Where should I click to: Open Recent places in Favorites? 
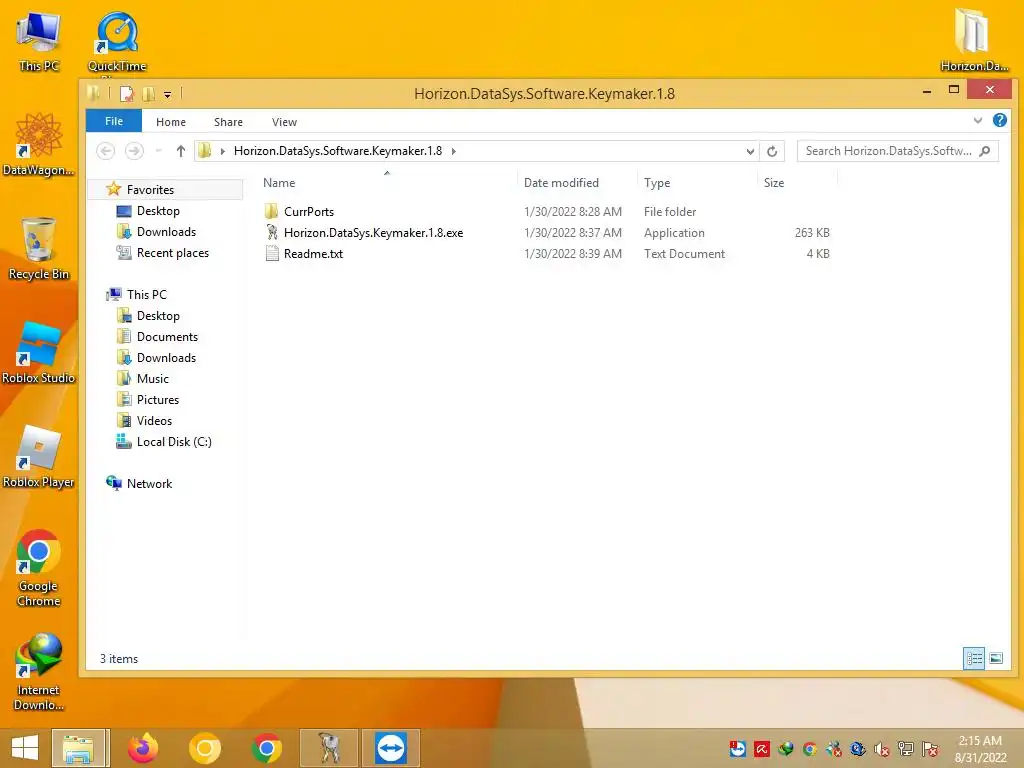tap(172, 253)
